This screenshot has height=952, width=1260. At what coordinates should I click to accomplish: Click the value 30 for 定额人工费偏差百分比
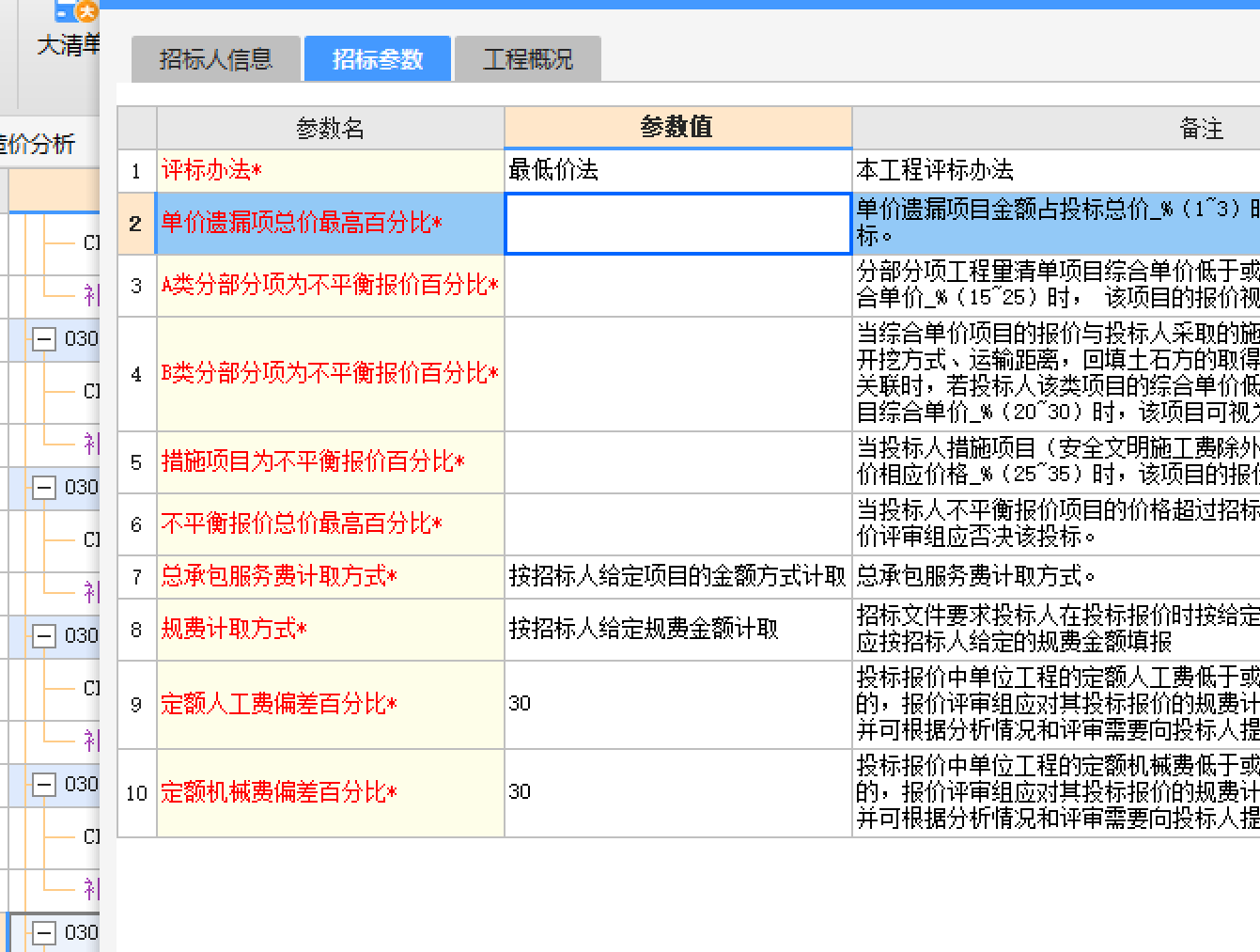678,704
